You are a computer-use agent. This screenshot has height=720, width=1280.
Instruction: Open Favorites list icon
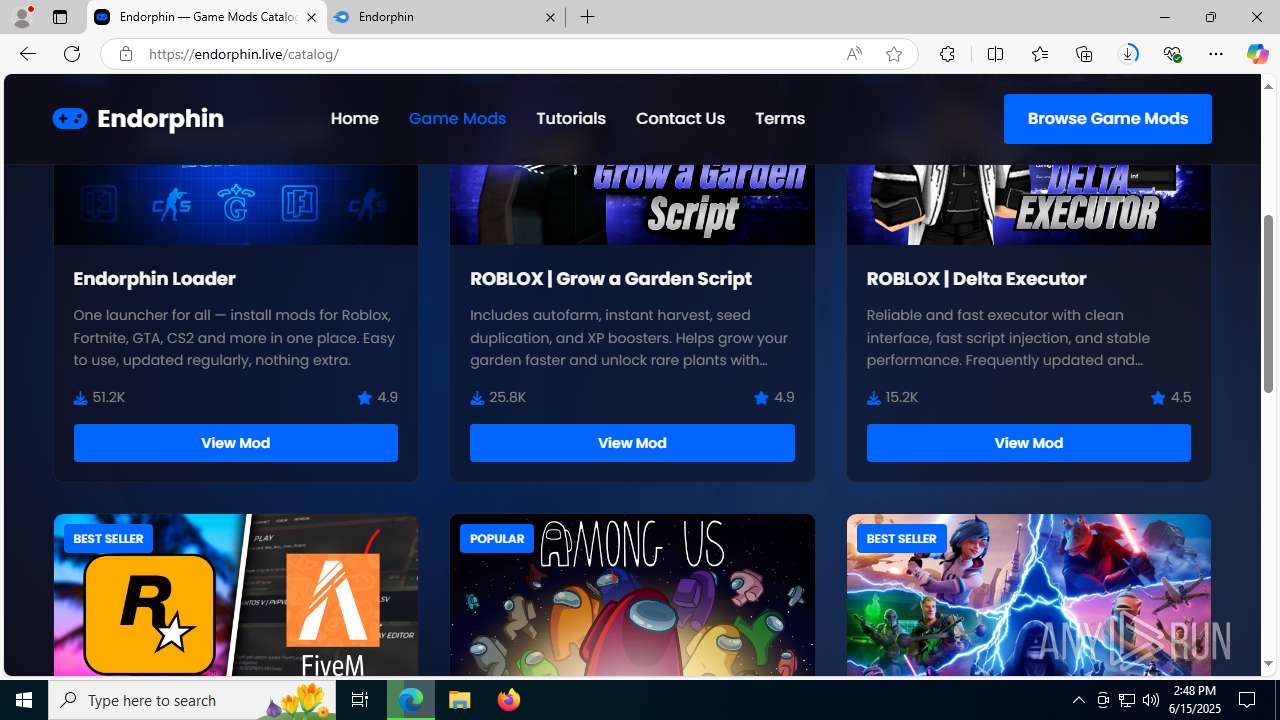coord(1039,54)
